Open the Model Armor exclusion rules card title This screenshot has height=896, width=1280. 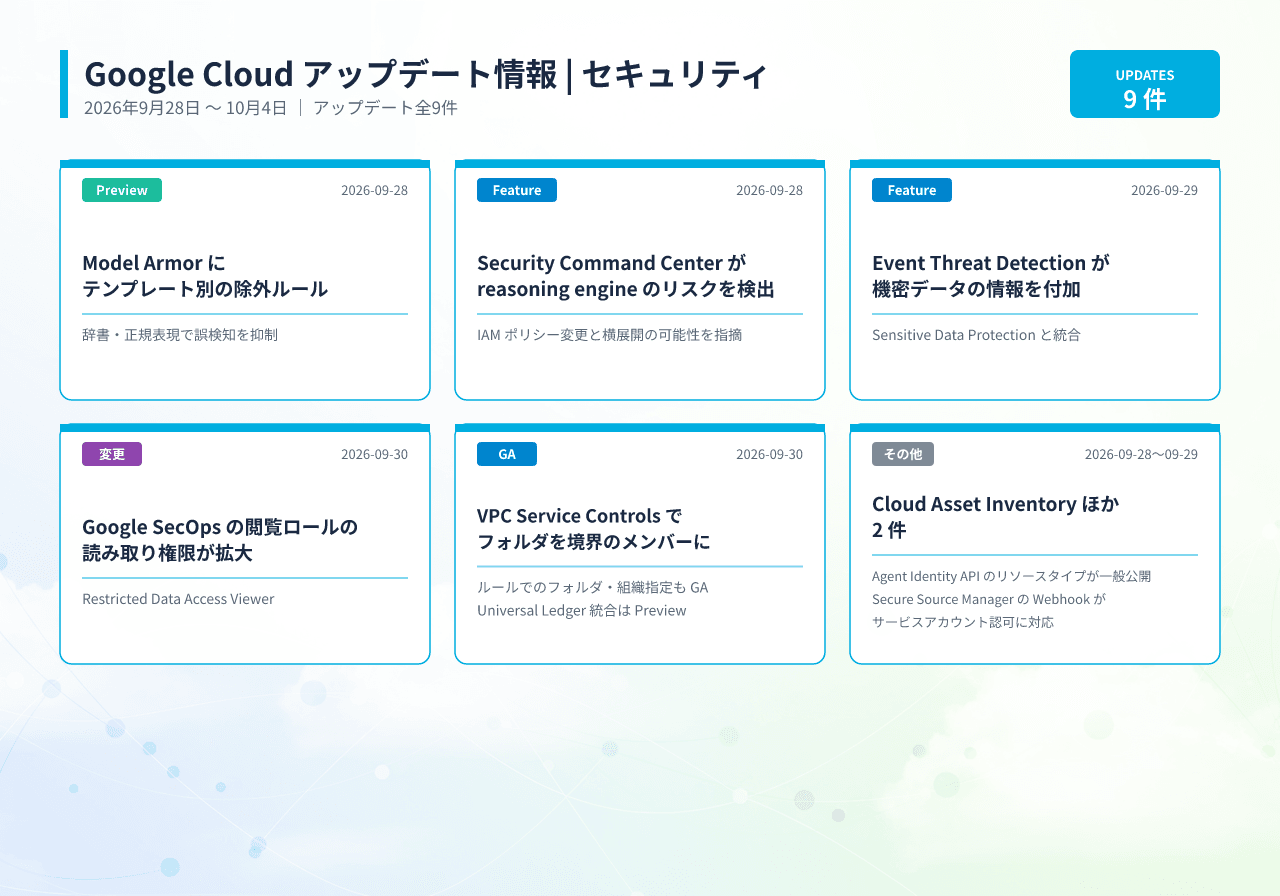tap(205, 276)
